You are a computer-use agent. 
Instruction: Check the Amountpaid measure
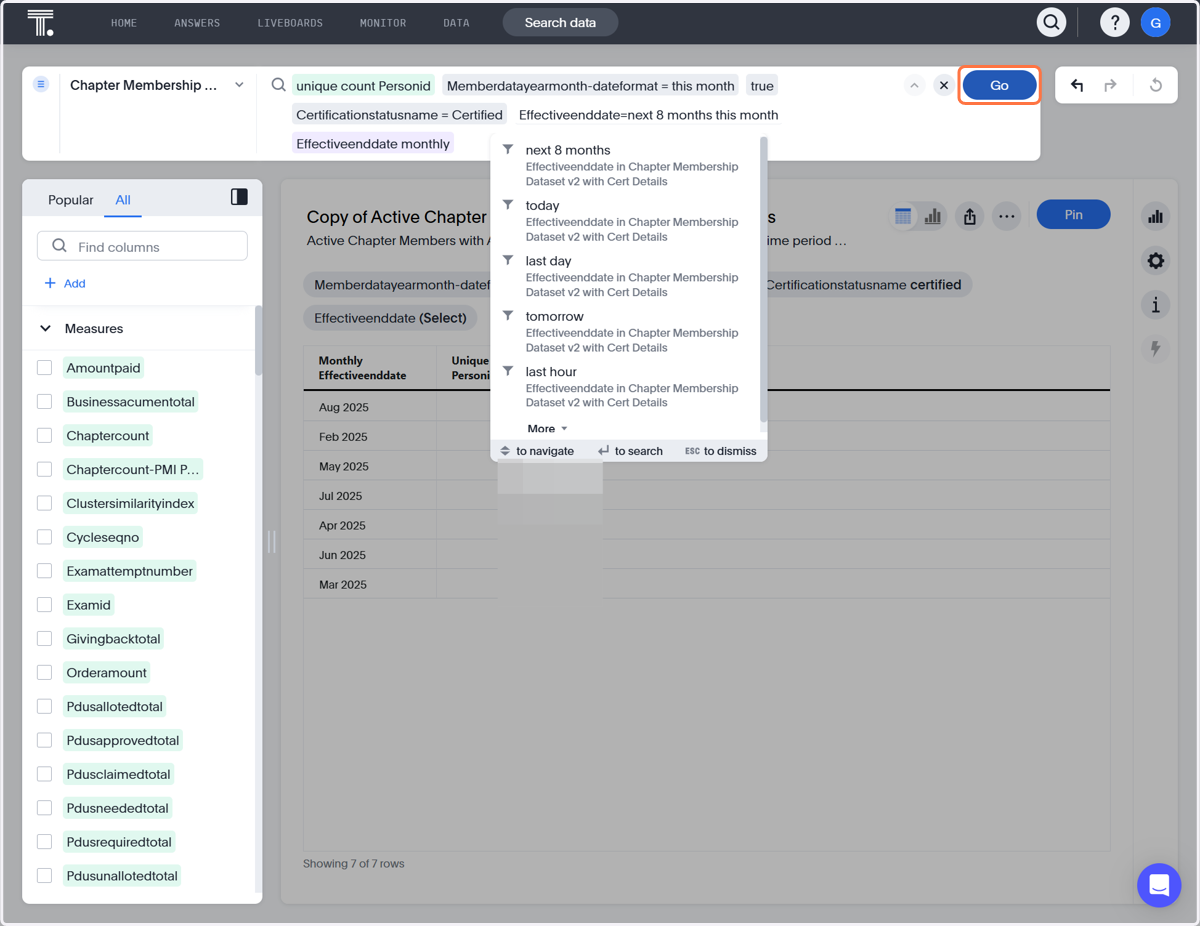[44, 368]
